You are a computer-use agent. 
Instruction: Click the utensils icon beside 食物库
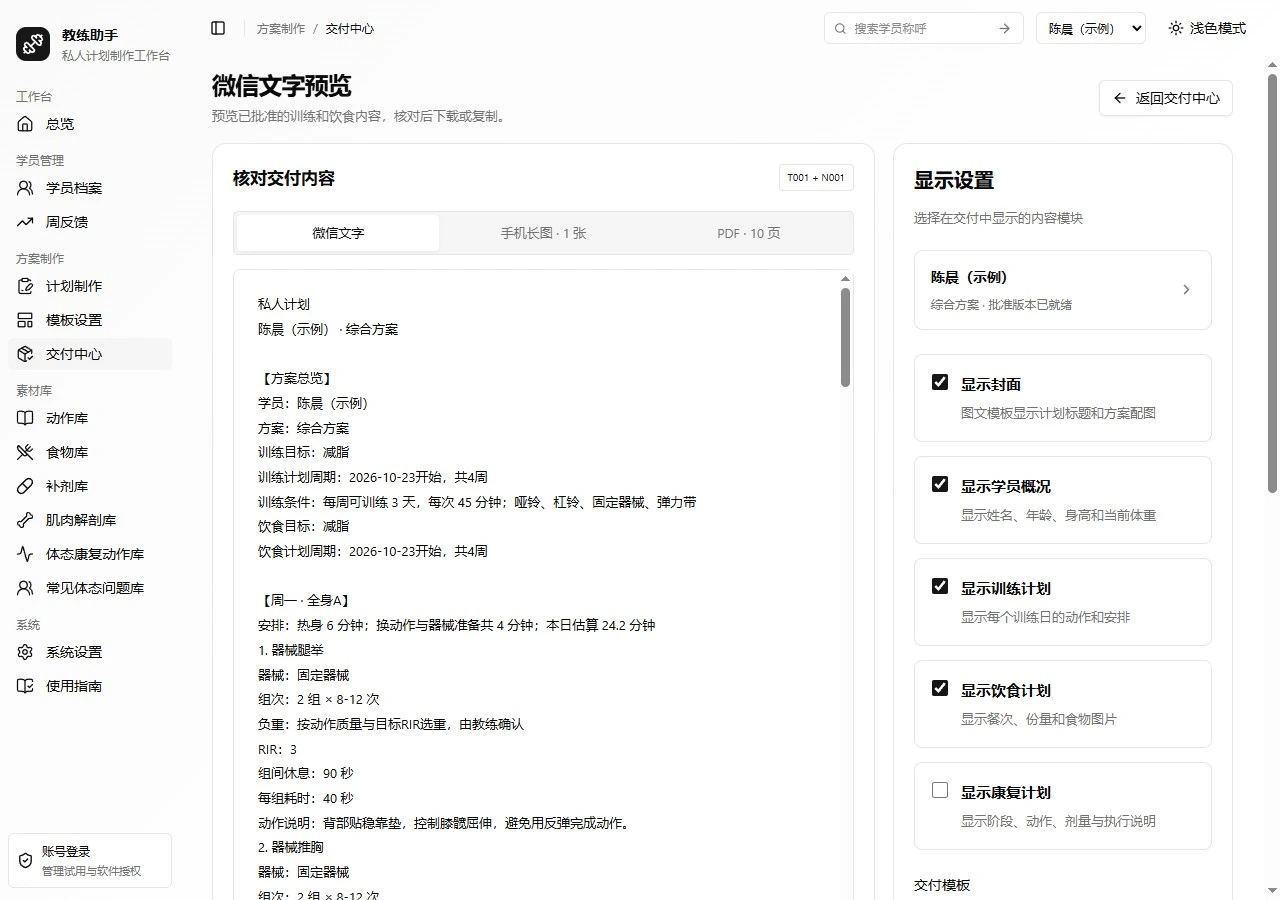tap(26, 452)
